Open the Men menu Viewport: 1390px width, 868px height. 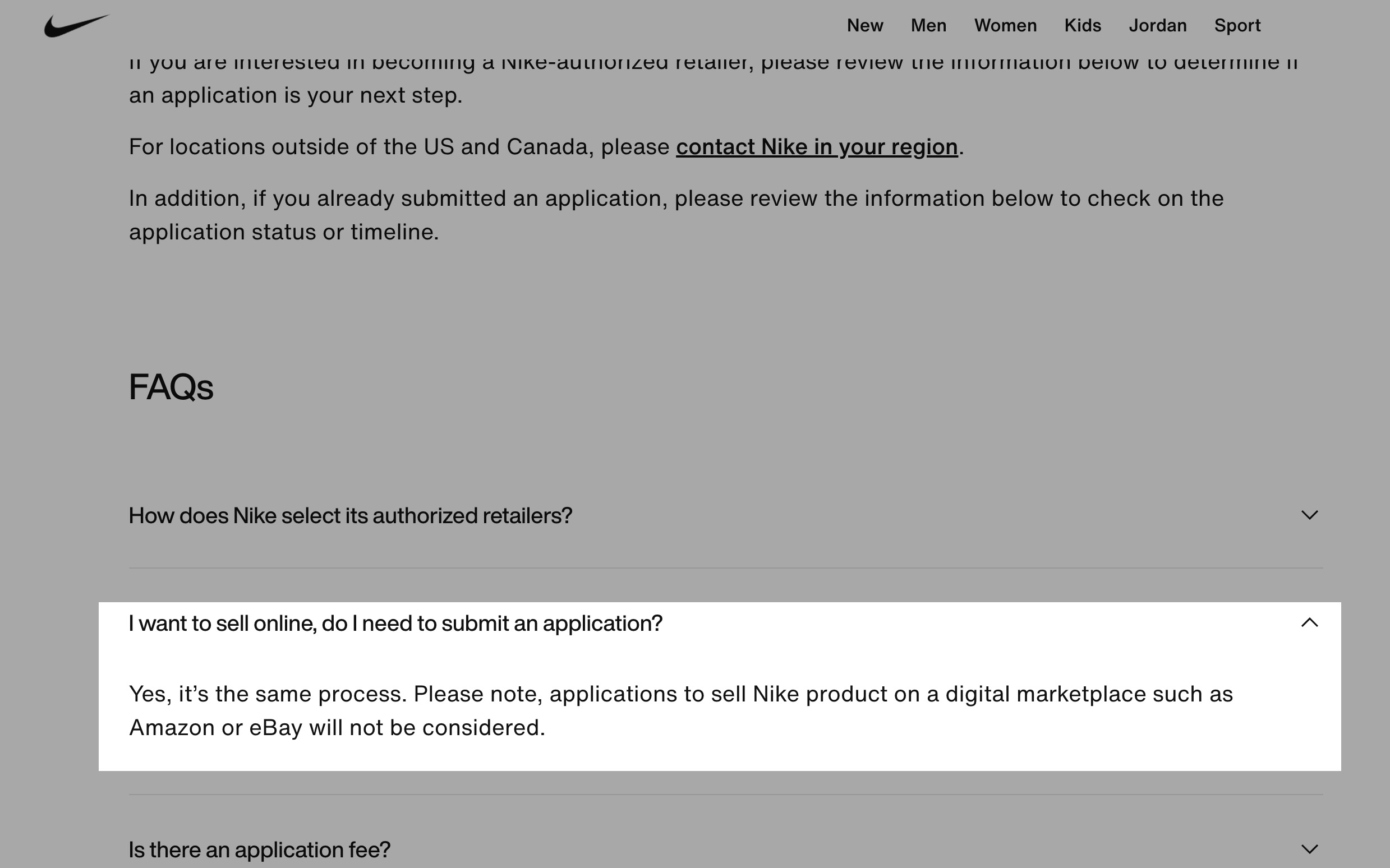click(928, 26)
